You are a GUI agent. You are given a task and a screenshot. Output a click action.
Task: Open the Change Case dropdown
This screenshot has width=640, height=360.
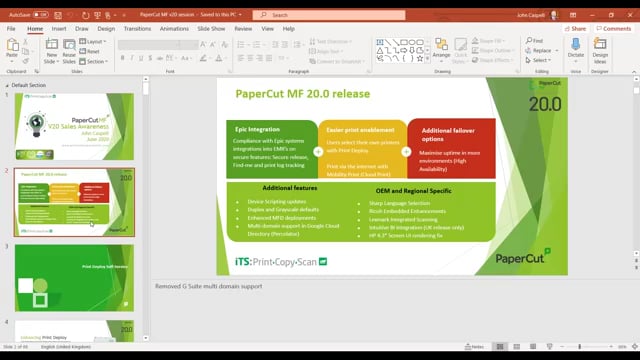(x=186, y=58)
